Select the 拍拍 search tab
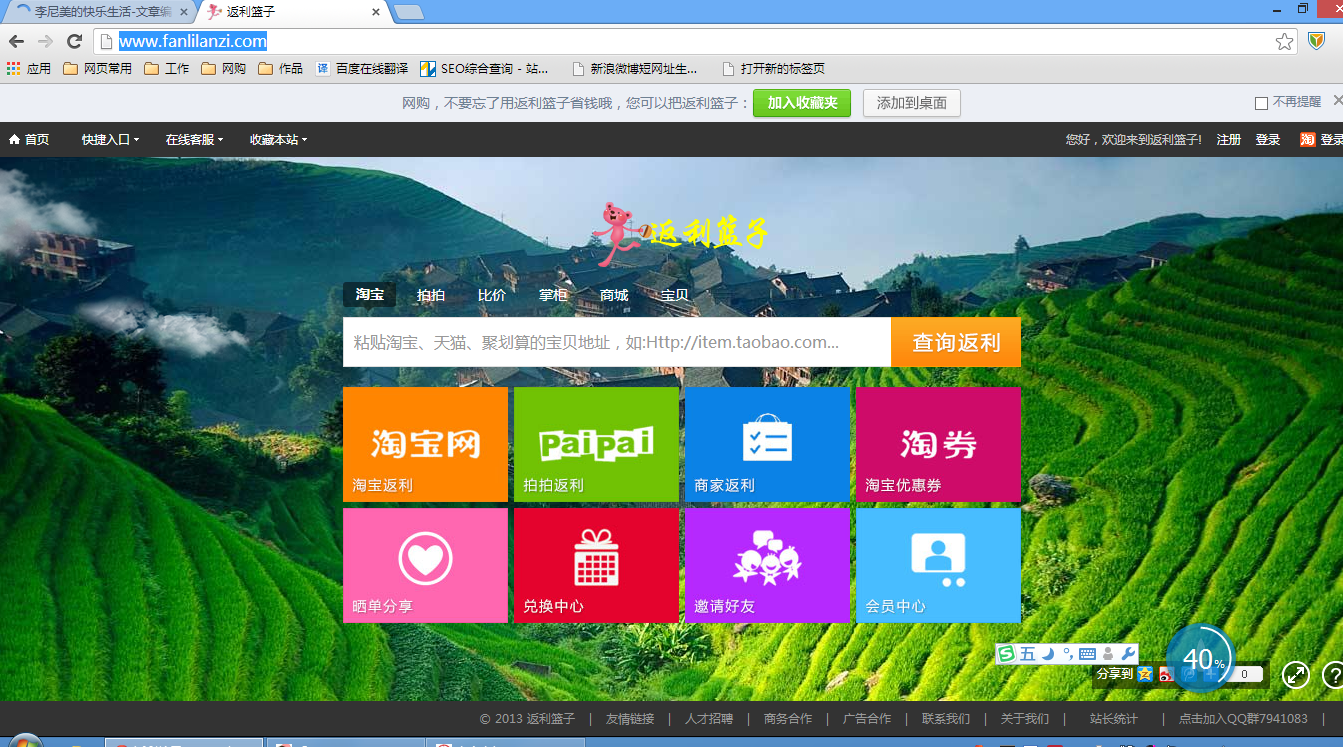 point(431,295)
